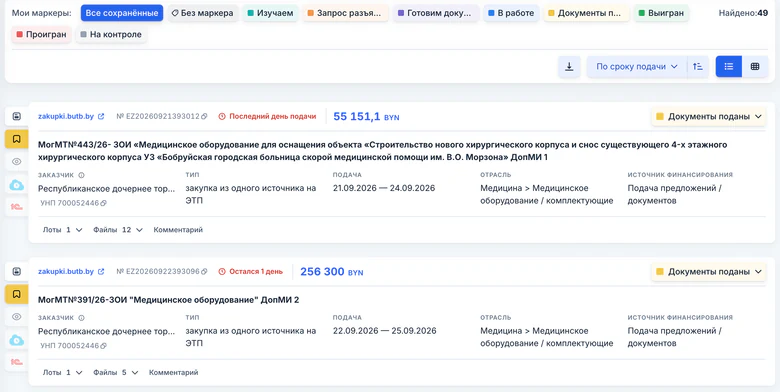Click the 'Найдено: 49' counter
This screenshot has height=392, width=780.
click(x=743, y=13)
